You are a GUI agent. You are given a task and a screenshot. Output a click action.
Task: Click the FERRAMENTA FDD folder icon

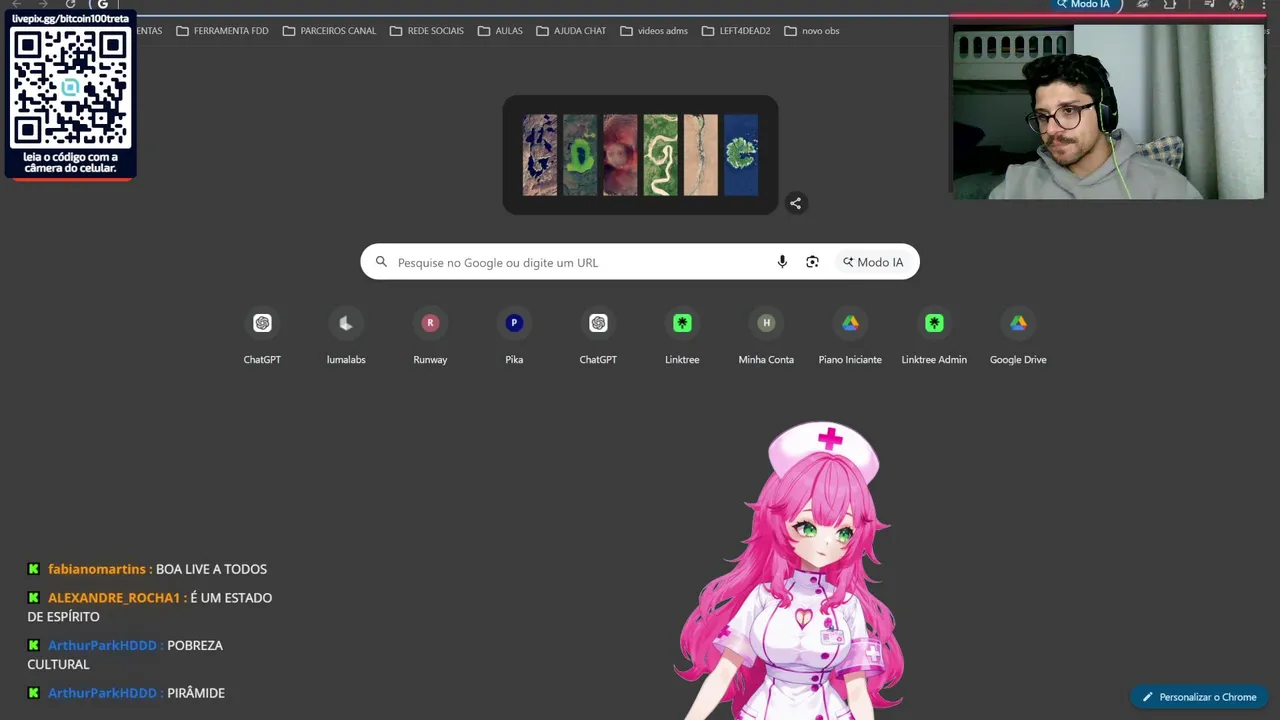[182, 31]
